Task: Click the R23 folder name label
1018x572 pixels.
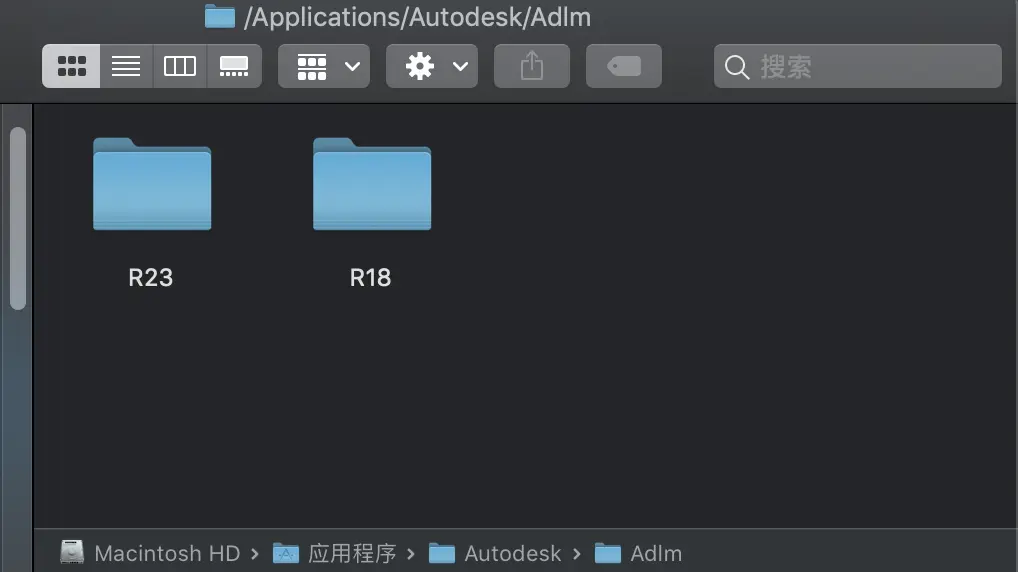Action: 151,278
